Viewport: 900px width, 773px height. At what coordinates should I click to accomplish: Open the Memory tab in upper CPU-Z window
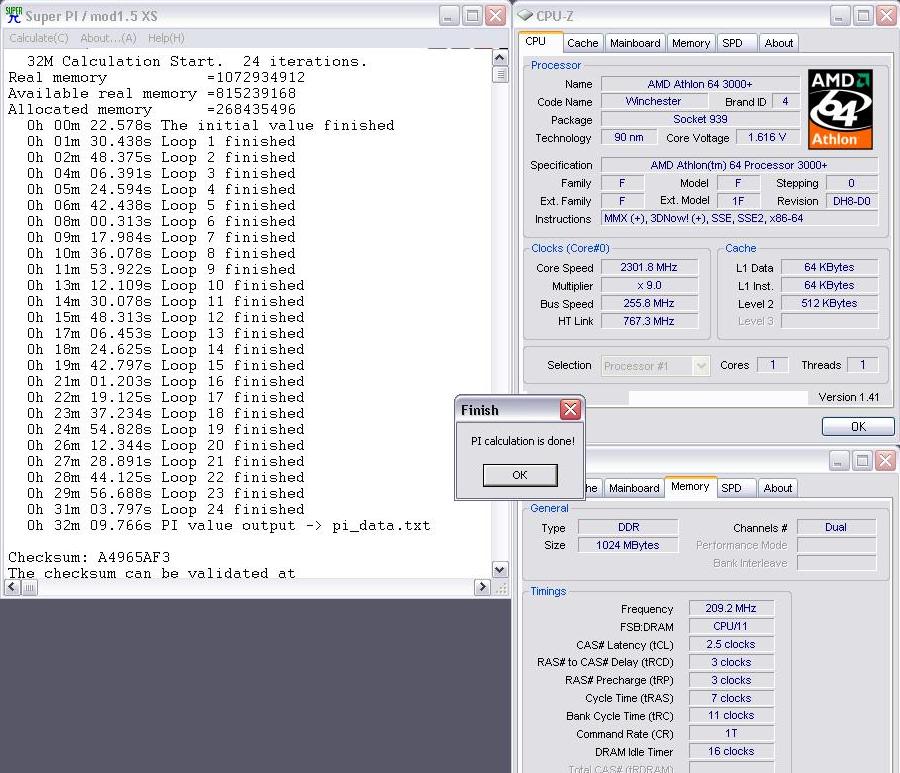pyautogui.click(x=690, y=43)
